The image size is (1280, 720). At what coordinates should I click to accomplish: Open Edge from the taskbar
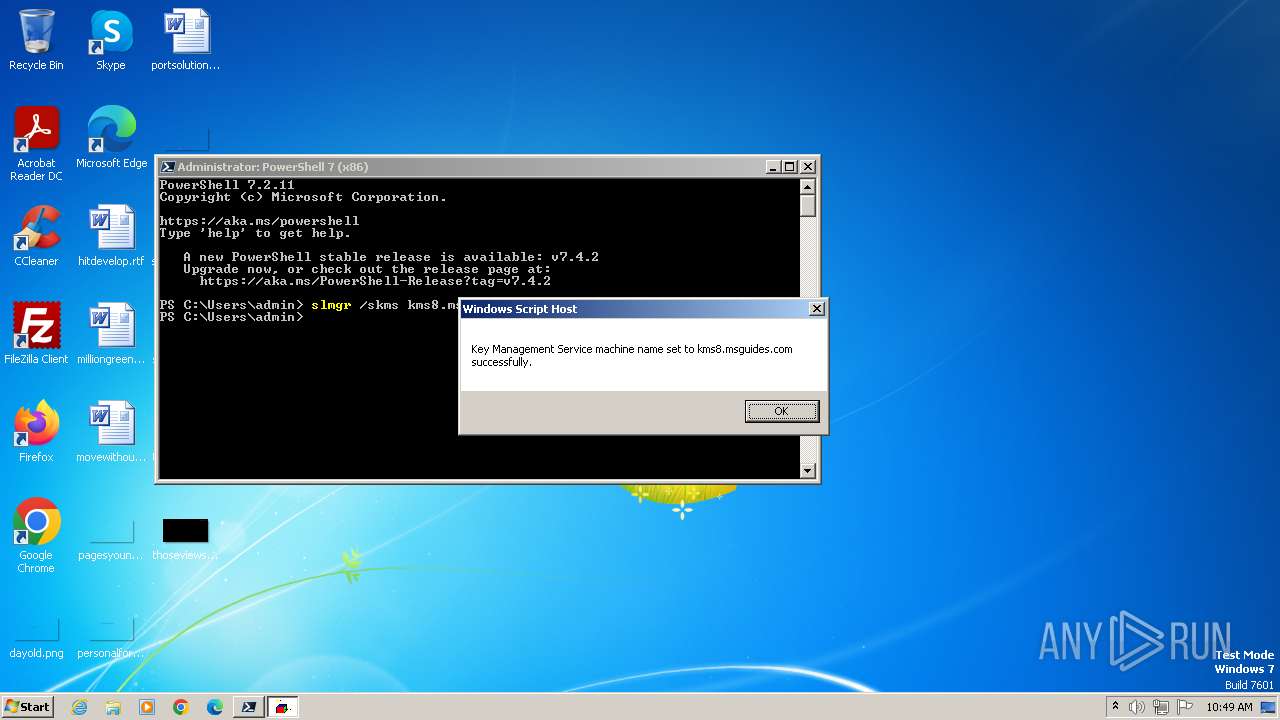tap(215, 707)
